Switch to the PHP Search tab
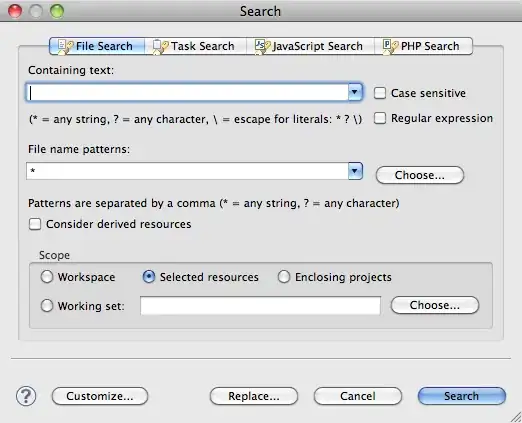The image size is (522, 423). pyautogui.click(x=423, y=46)
